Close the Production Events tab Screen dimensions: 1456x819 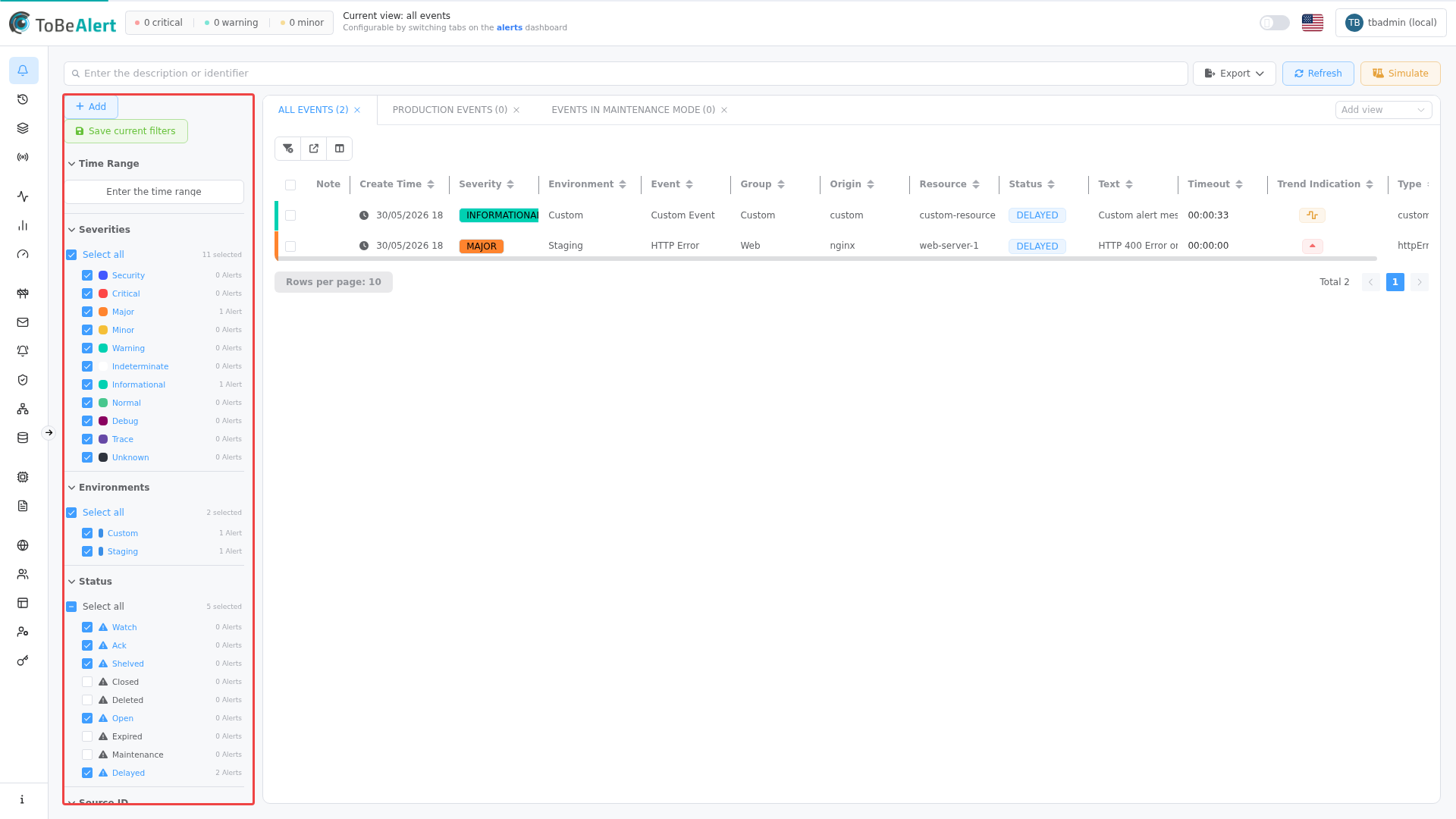(x=516, y=110)
